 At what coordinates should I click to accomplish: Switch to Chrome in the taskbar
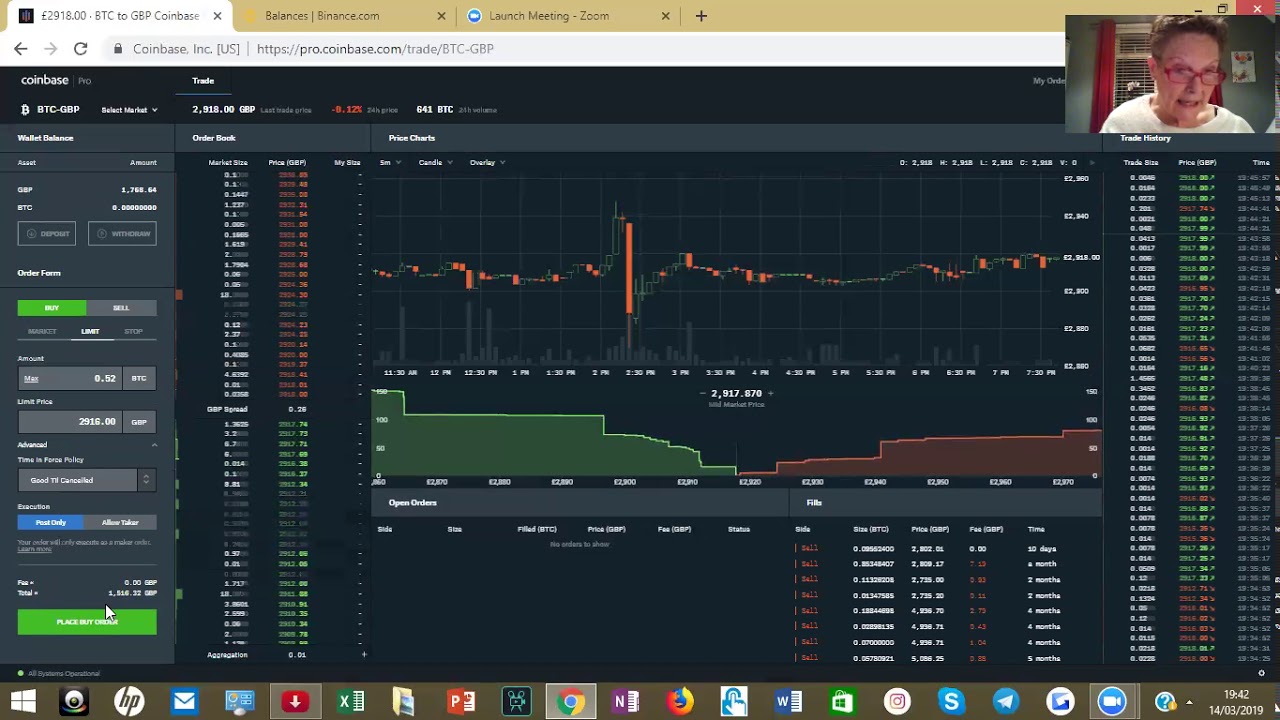click(570, 701)
